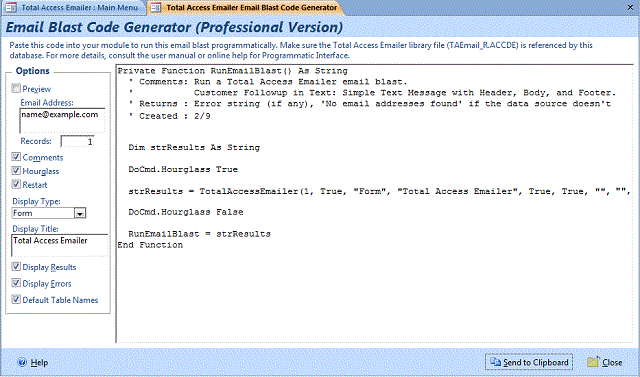Uncheck Display Results option
This screenshot has width=640, height=377.
tap(16, 267)
